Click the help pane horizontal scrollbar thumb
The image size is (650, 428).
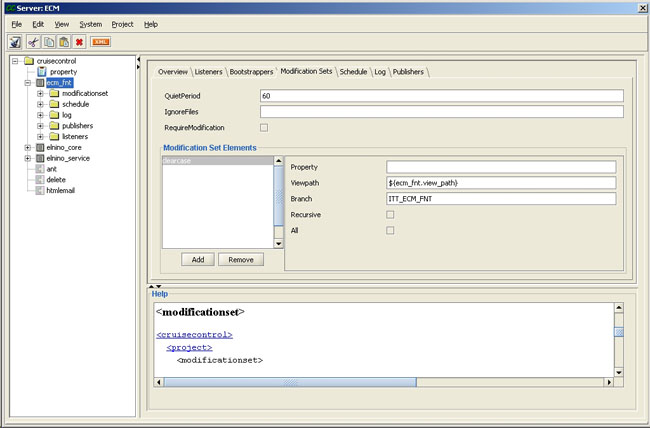[x=290, y=382]
